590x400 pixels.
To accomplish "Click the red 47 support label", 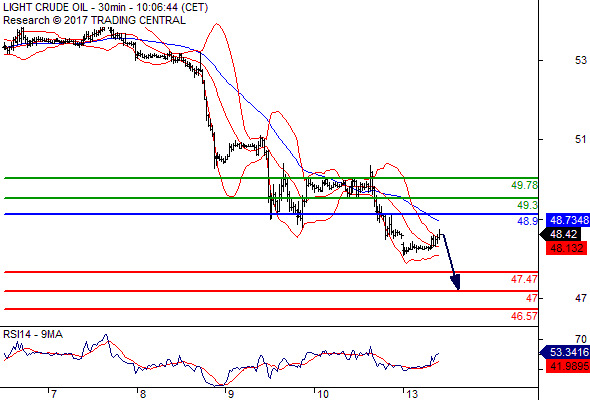I will (532, 298).
